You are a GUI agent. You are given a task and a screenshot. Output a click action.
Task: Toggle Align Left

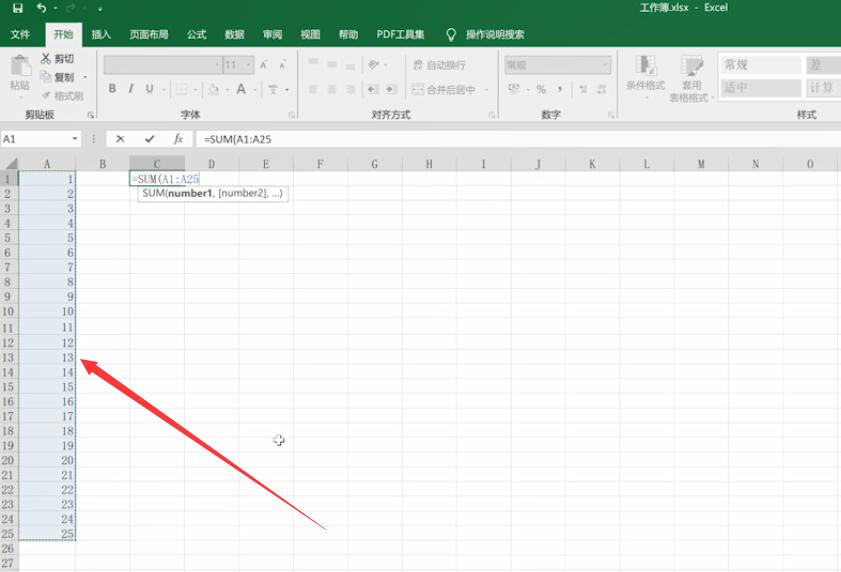[x=313, y=89]
